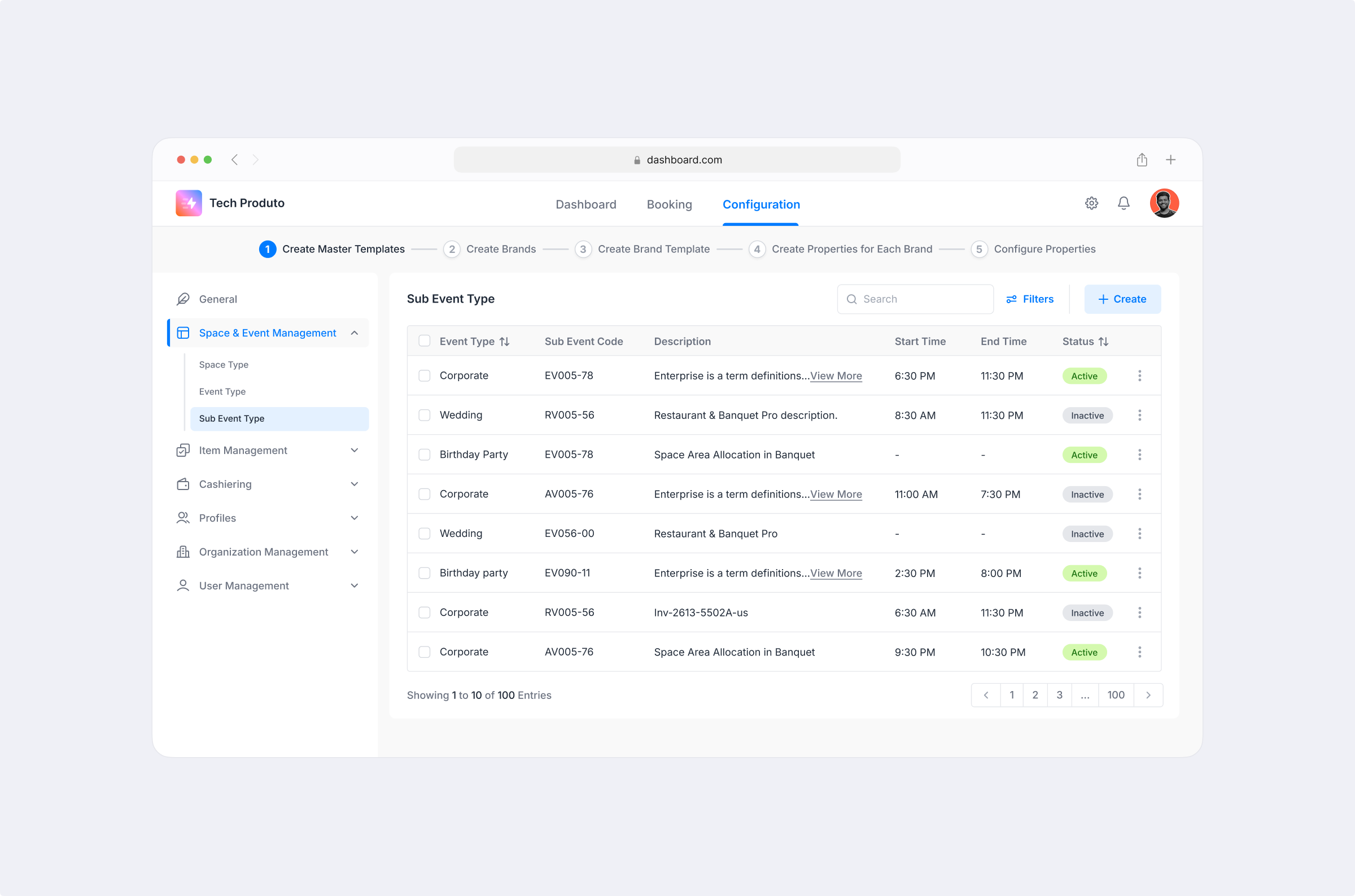The width and height of the screenshot is (1355, 896).
Task: Open the Dashboard tab
Action: pos(585,204)
